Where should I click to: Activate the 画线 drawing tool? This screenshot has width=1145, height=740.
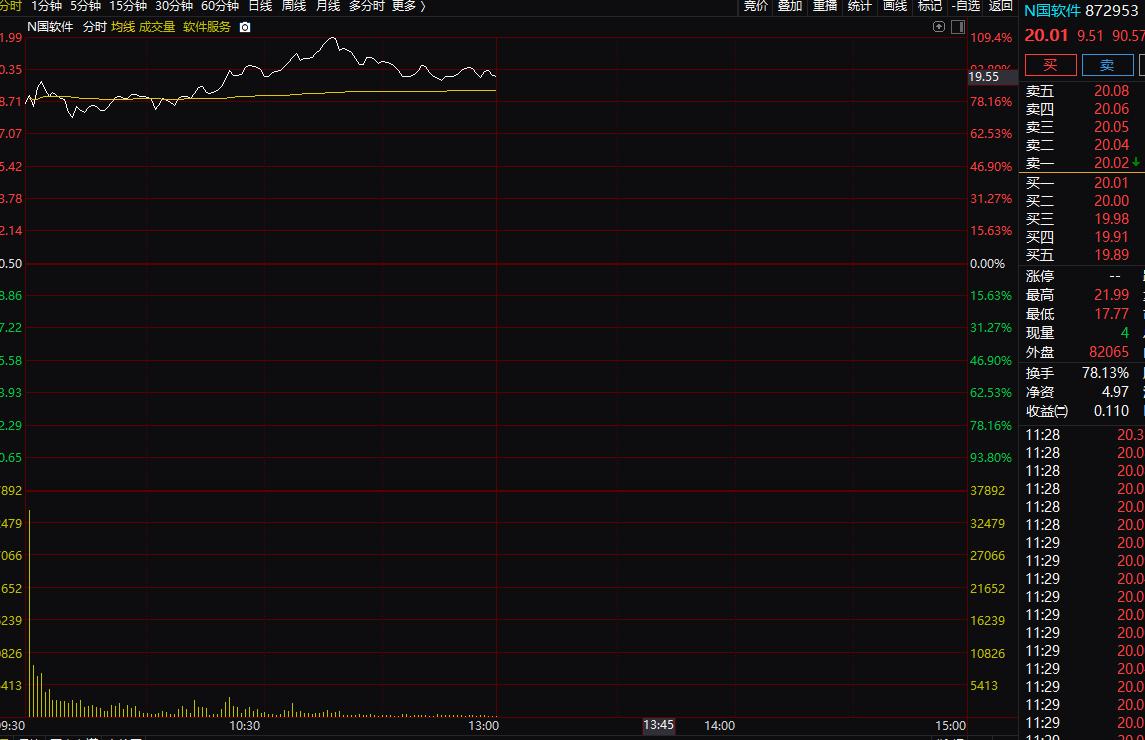click(x=895, y=6)
